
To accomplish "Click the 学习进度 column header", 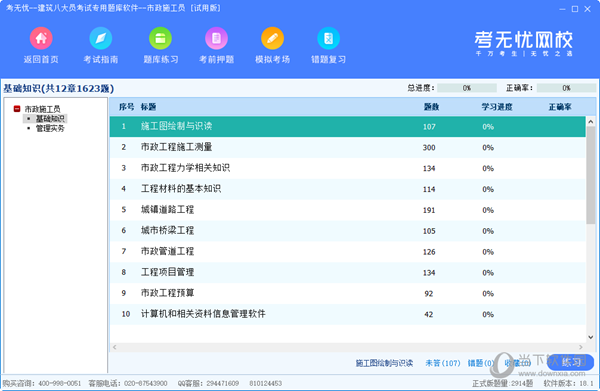I will click(497, 107).
